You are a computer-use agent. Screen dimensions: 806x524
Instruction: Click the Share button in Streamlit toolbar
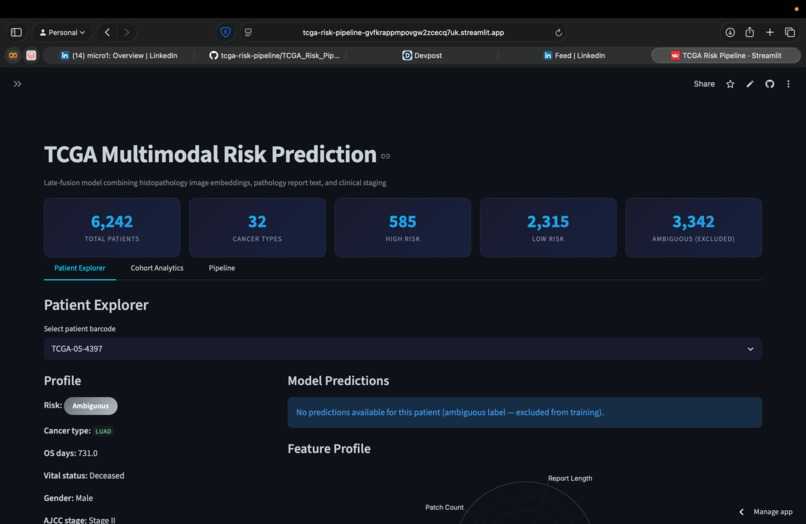coord(704,84)
